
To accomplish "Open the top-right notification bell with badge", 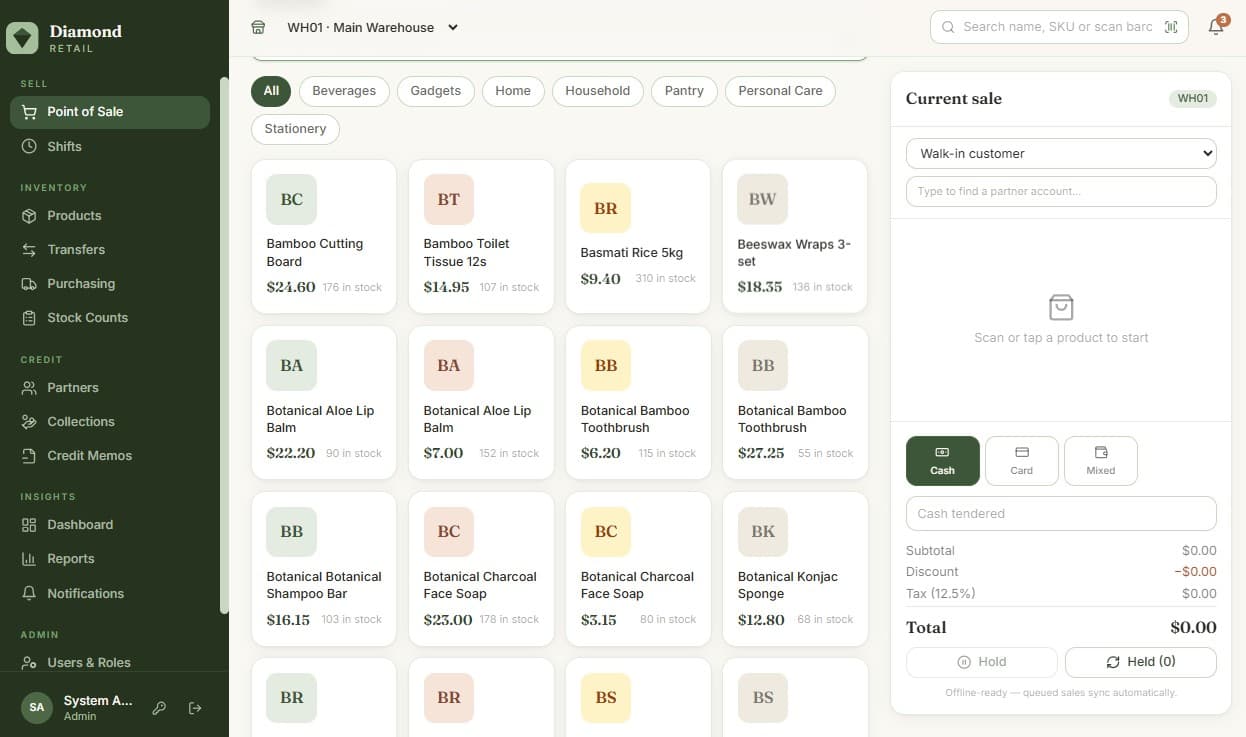I will 1216,26.
